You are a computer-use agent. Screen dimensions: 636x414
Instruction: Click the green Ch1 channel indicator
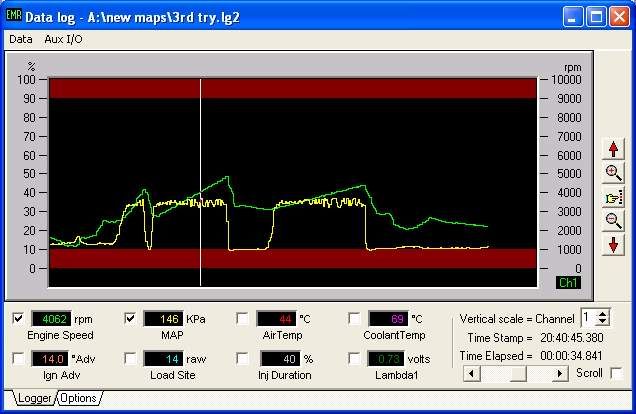tap(568, 284)
